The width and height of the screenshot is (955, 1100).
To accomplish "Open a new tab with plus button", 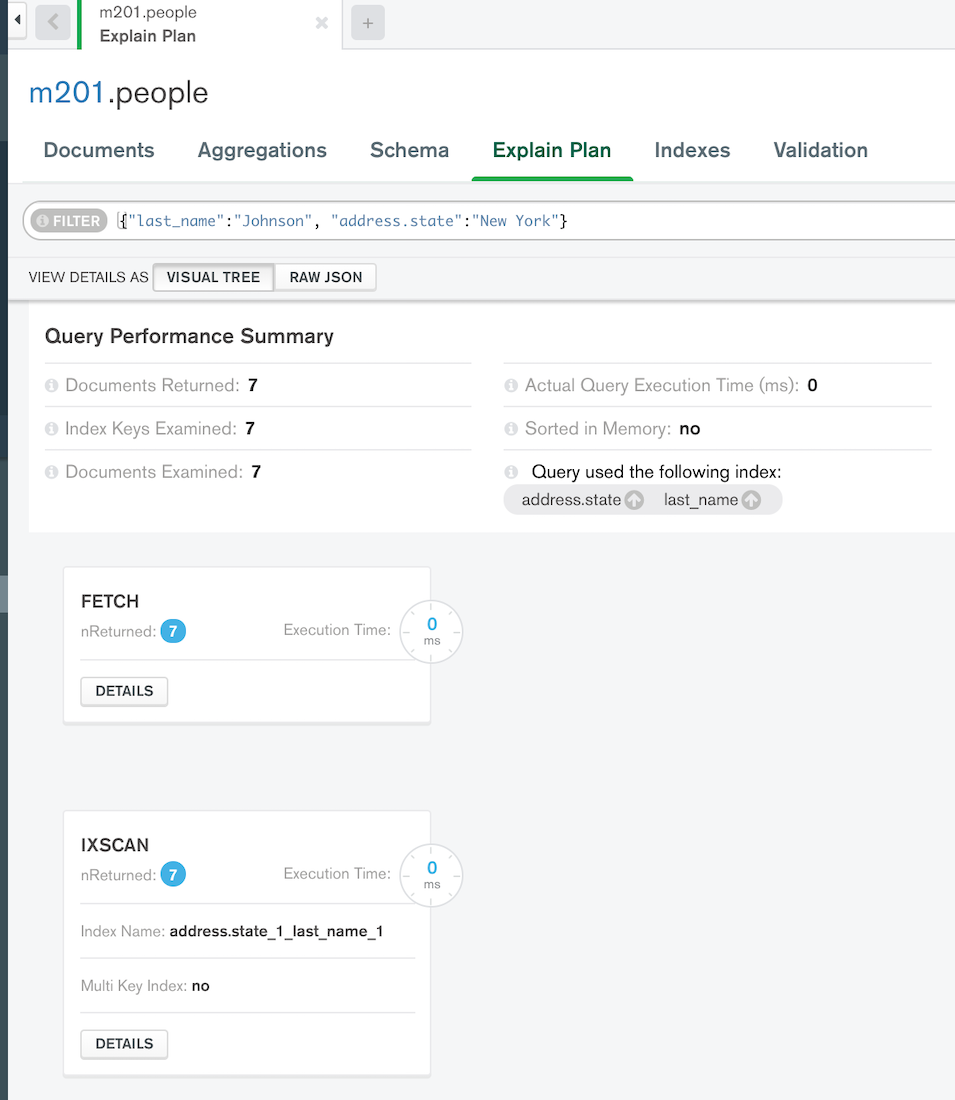I will pos(368,23).
